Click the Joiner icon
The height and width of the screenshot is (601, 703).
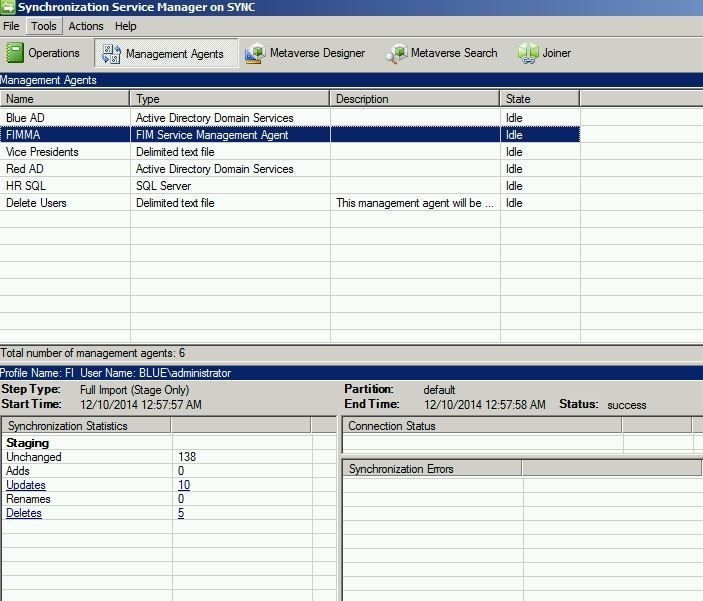[528, 53]
